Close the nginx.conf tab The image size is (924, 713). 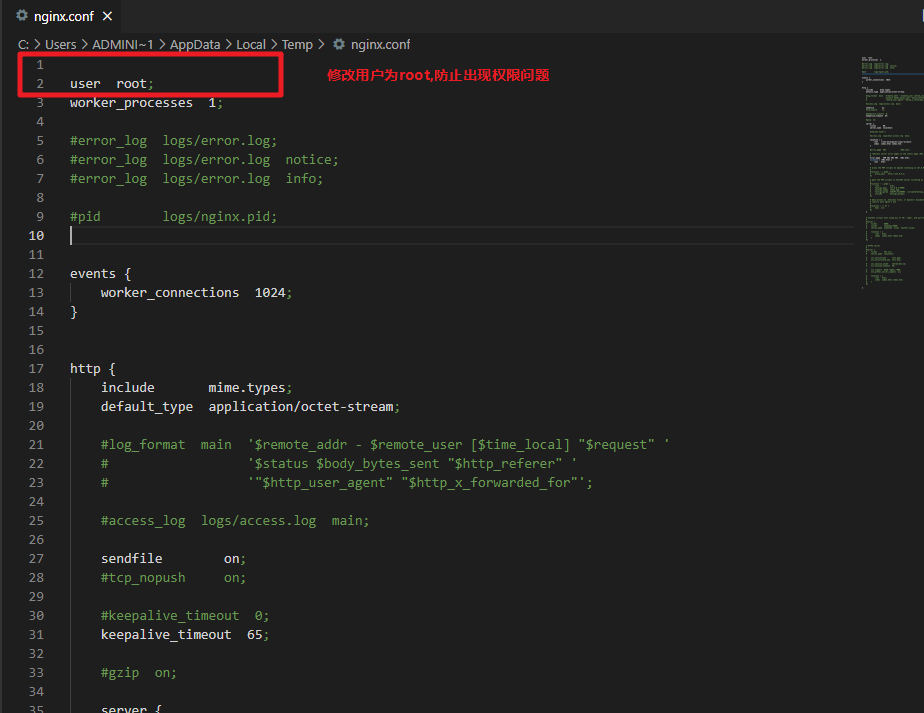point(107,16)
